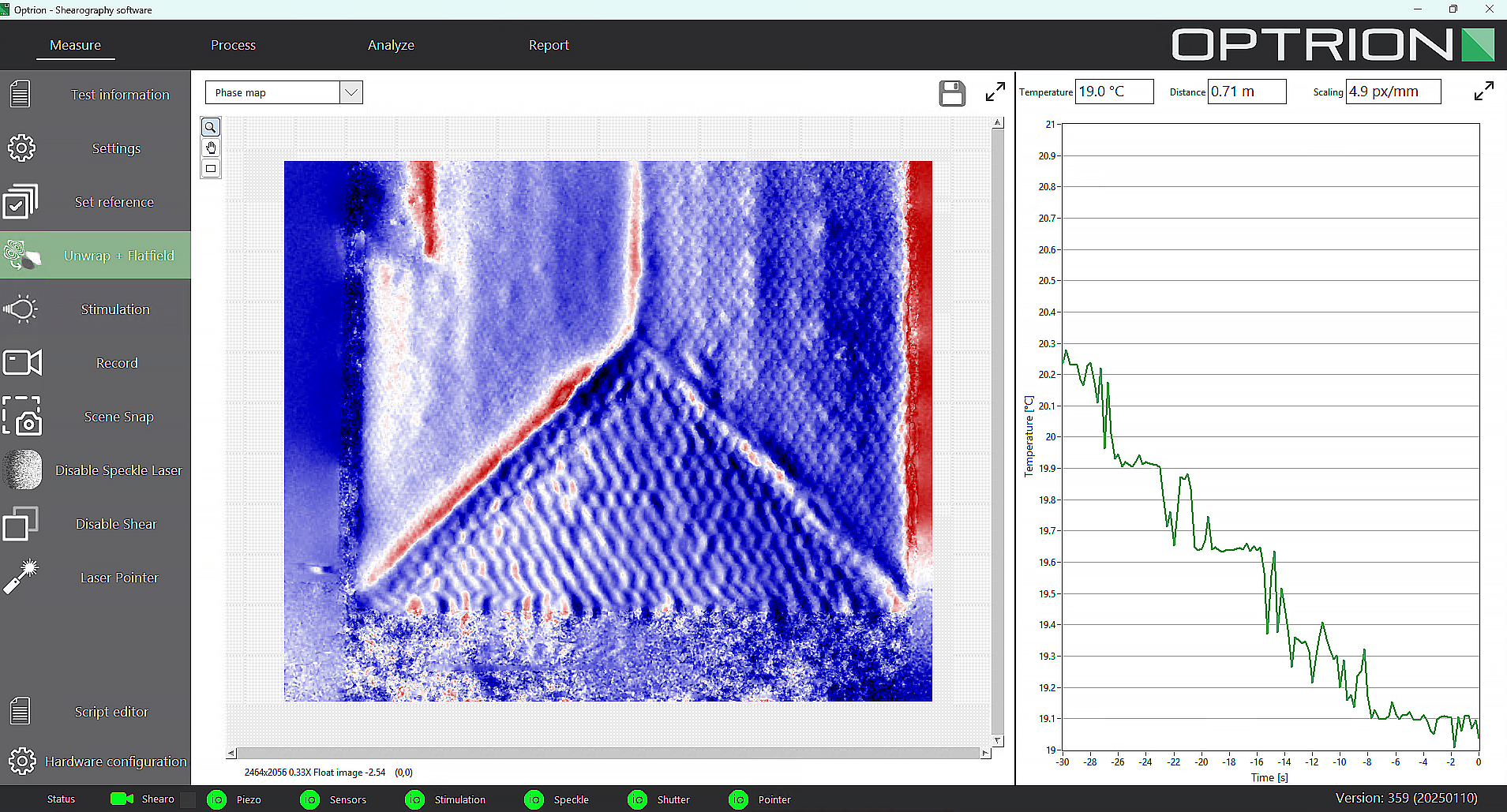
Task: Expand the temperature chart fullscreen
Action: tap(1484, 91)
